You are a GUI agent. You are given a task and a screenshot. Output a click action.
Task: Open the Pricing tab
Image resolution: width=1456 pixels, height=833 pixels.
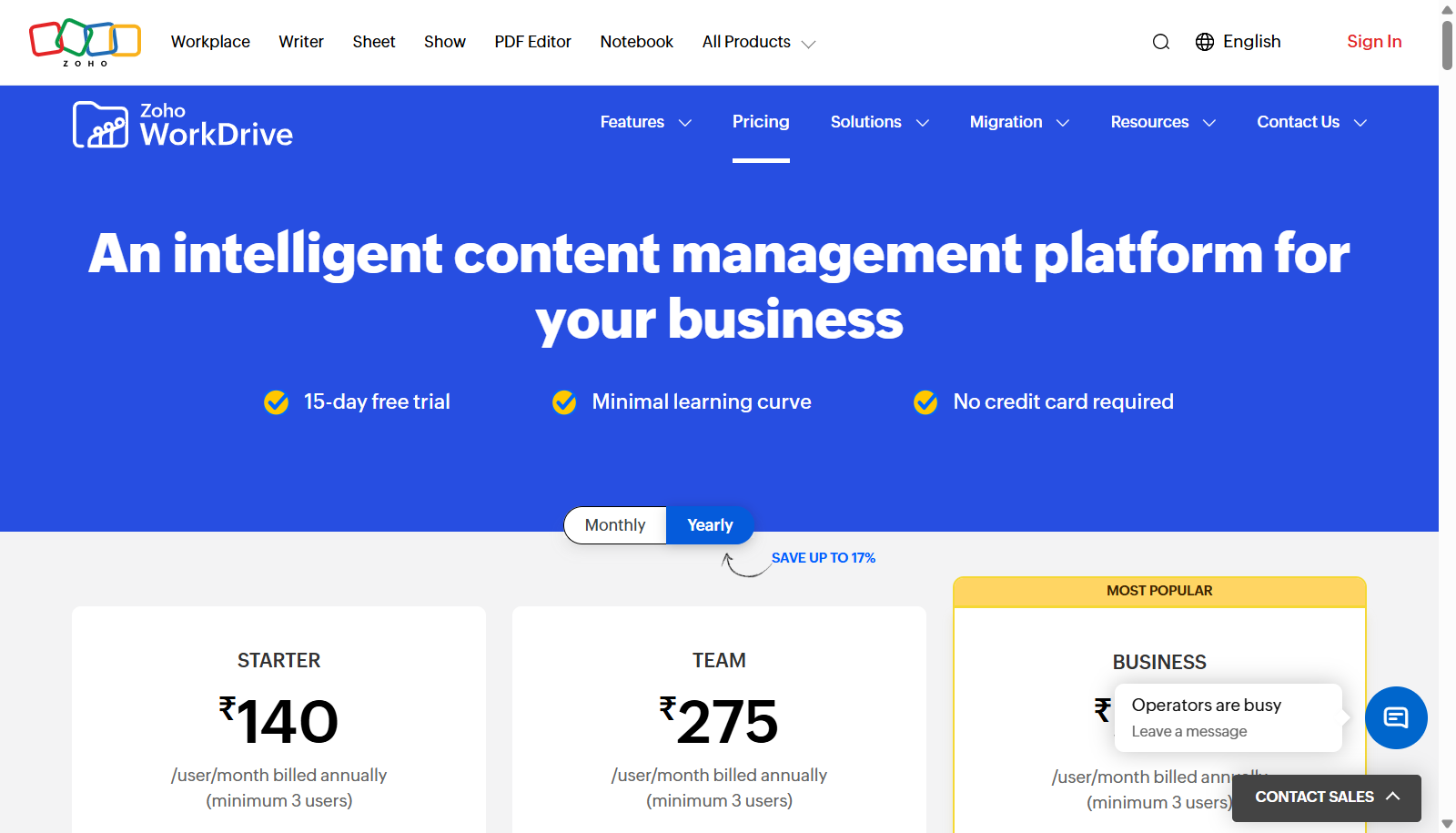[761, 122]
